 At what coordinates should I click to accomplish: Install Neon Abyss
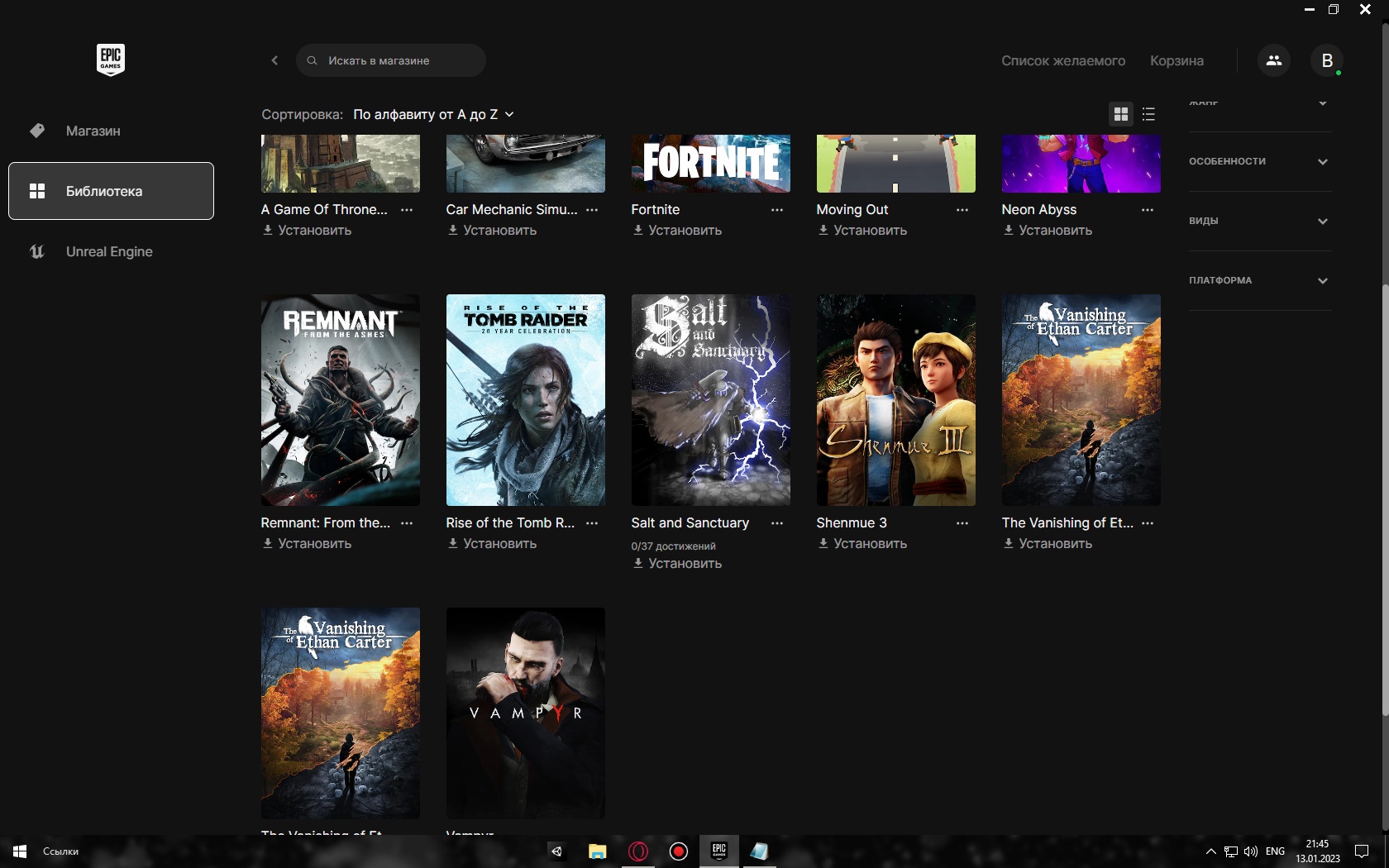(1048, 231)
